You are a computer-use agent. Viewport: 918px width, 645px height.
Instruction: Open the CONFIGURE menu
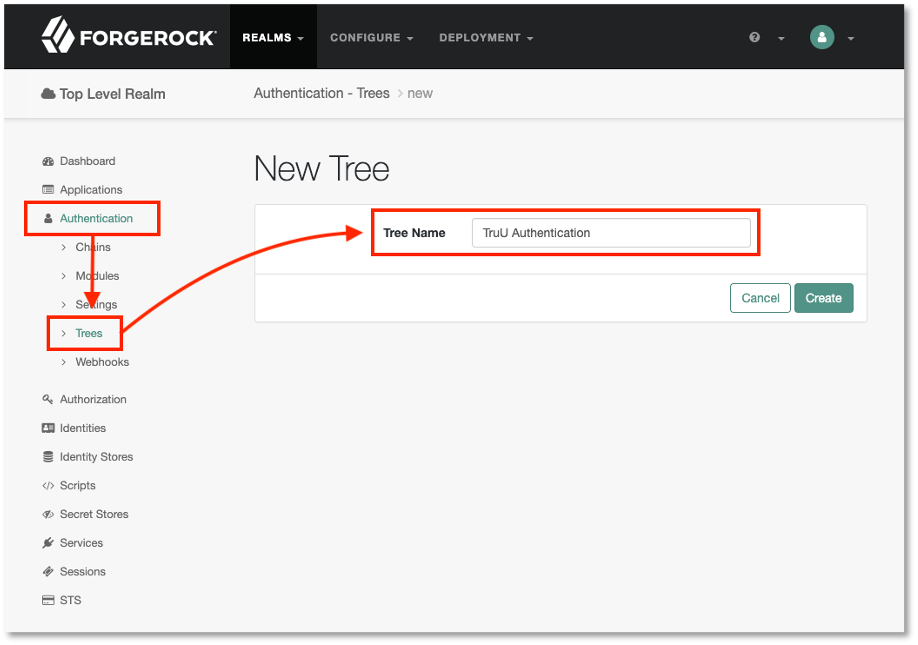371,37
